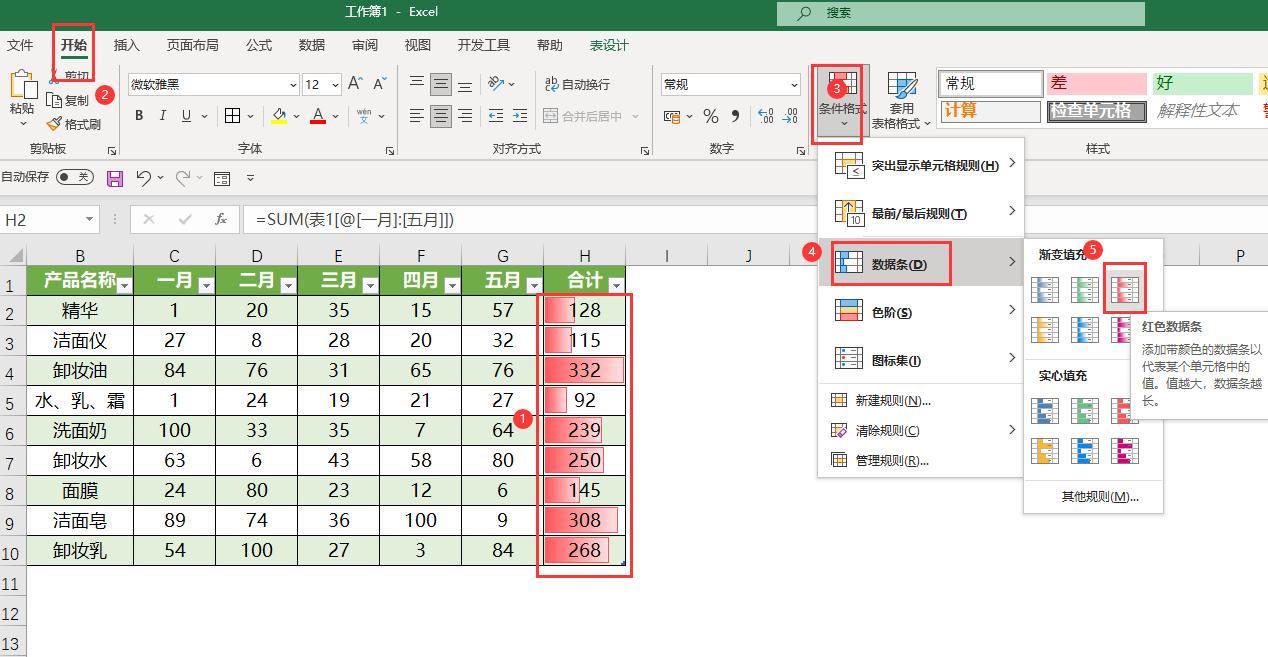
Task: Click the insert function fx icon
Action: [221, 219]
